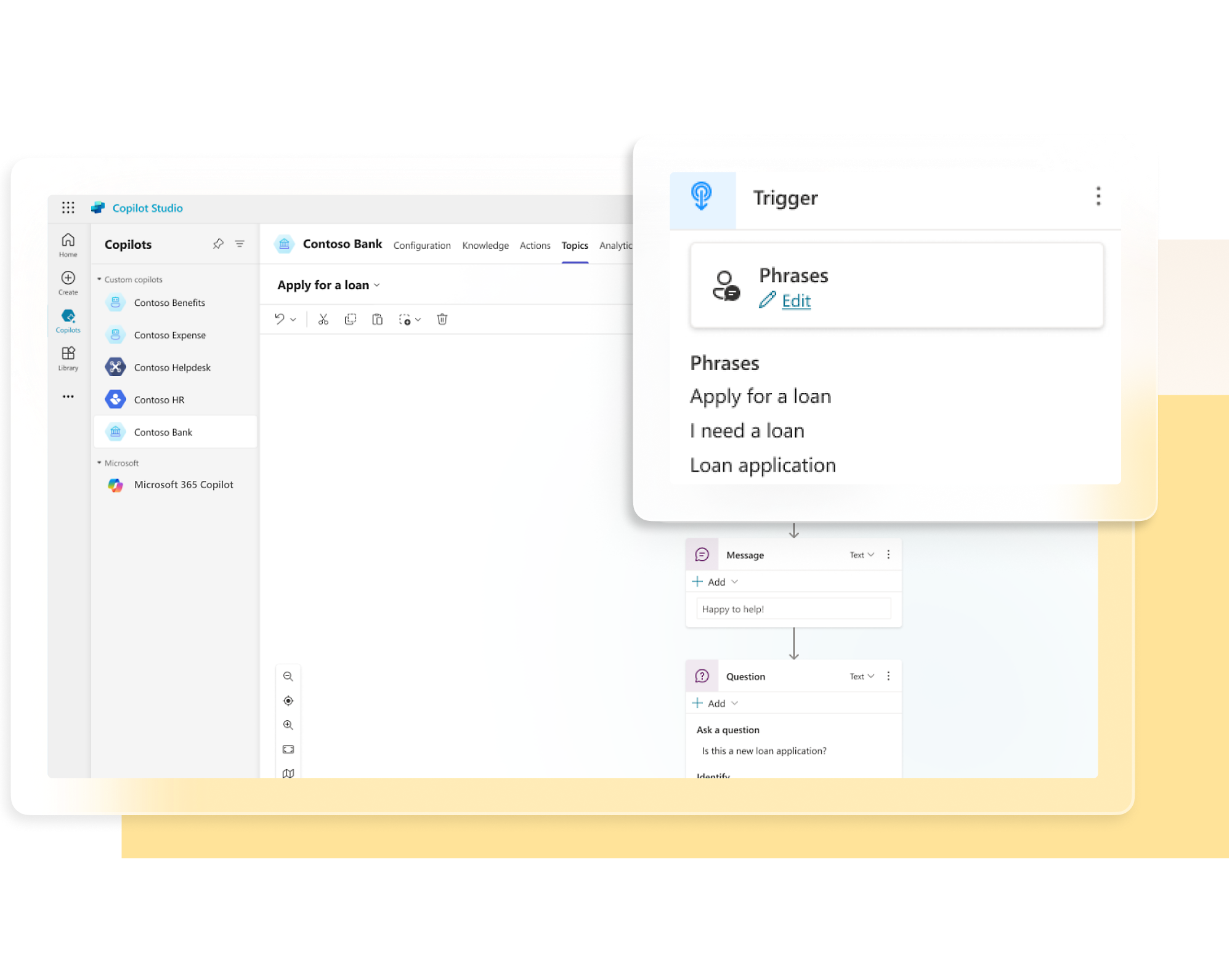The height and width of the screenshot is (979, 1232).
Task: Select Contoso Bank from custom copilots list
Action: coord(164,431)
